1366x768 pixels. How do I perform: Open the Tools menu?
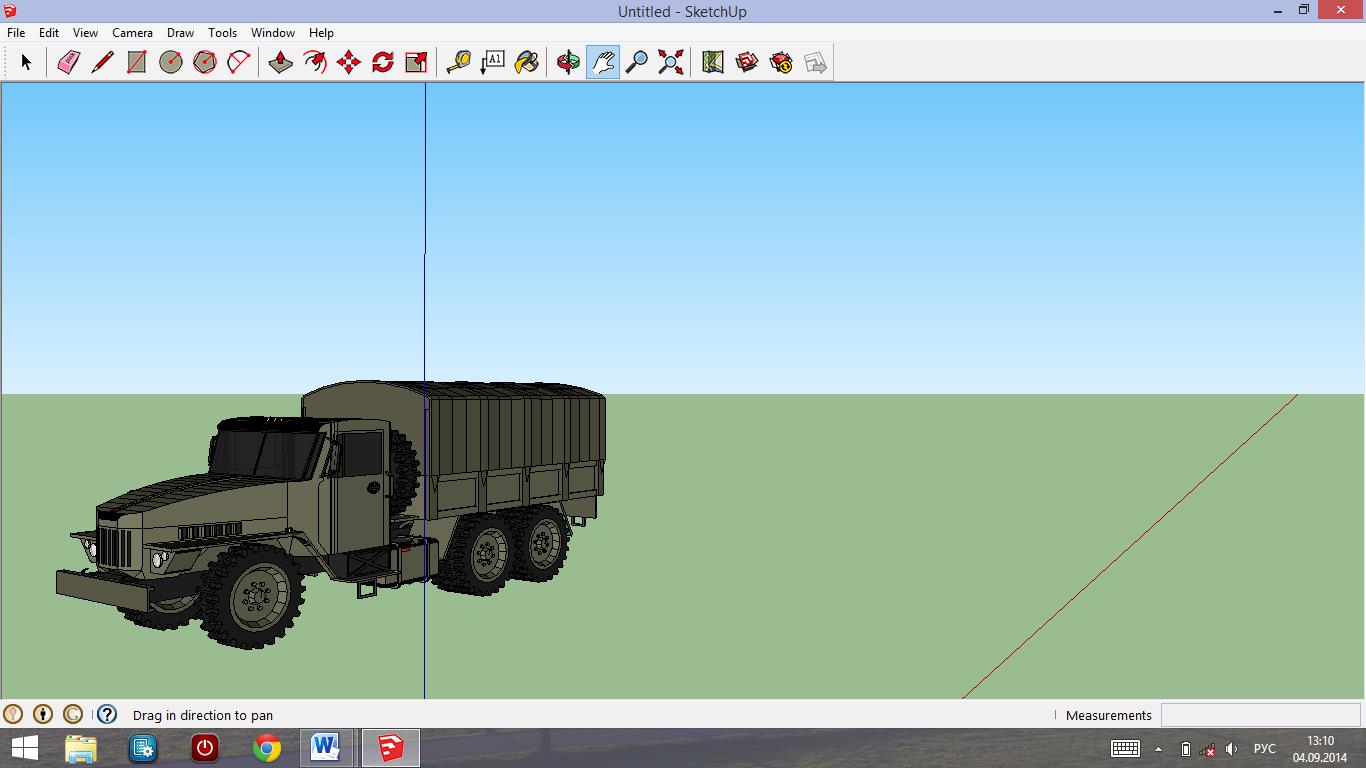[222, 32]
